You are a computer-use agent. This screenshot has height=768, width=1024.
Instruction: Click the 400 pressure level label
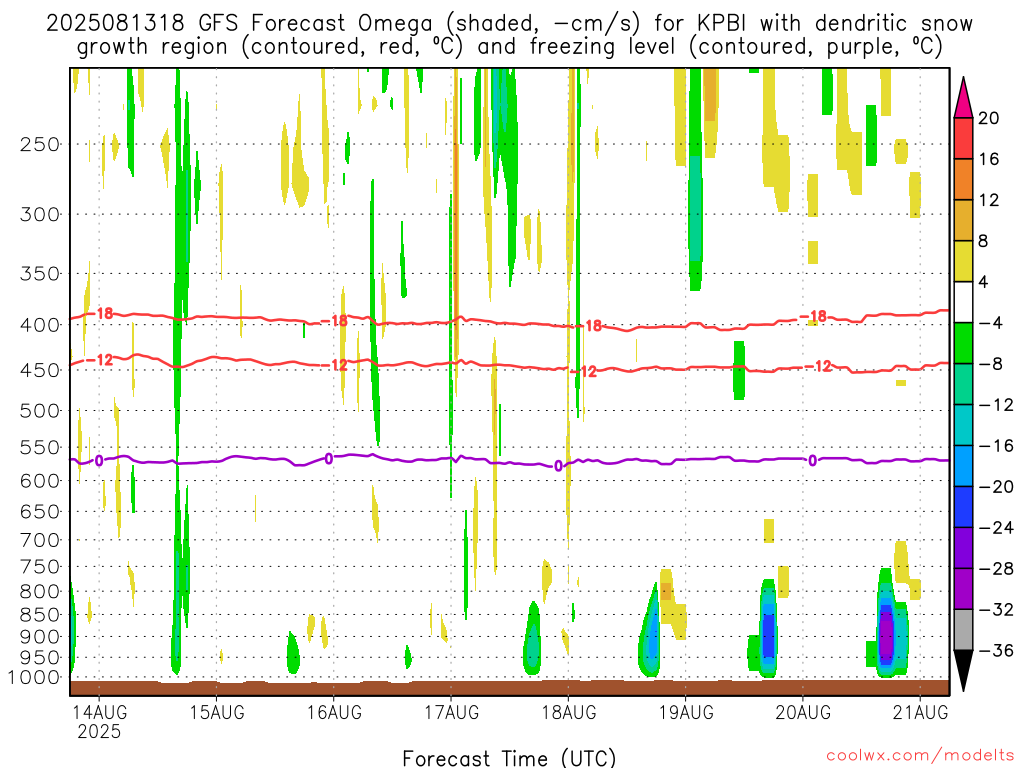pyautogui.click(x=40, y=325)
